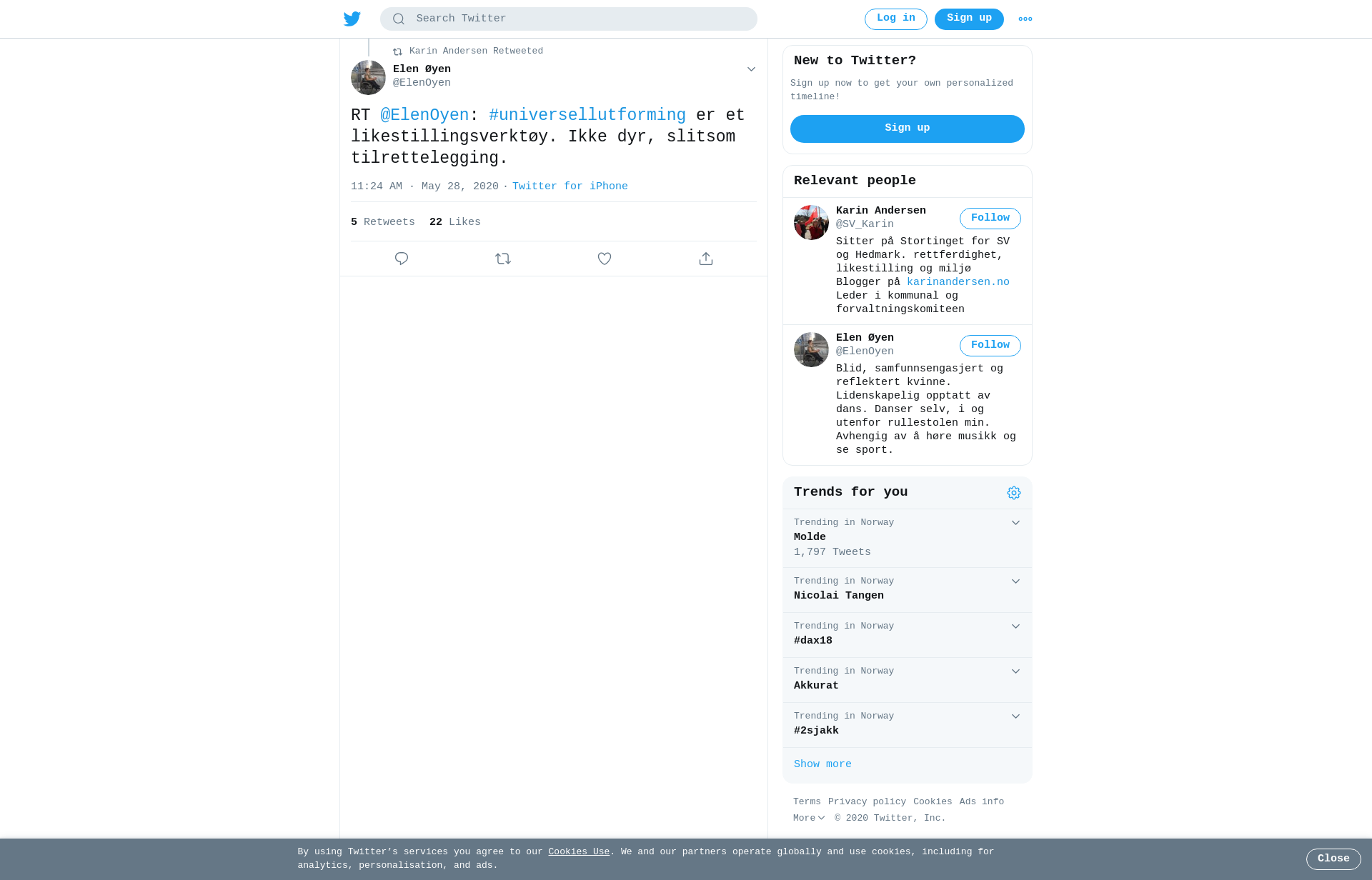This screenshot has width=1372, height=880.
Task: Expand the tweet options chevron
Action: pos(751,69)
